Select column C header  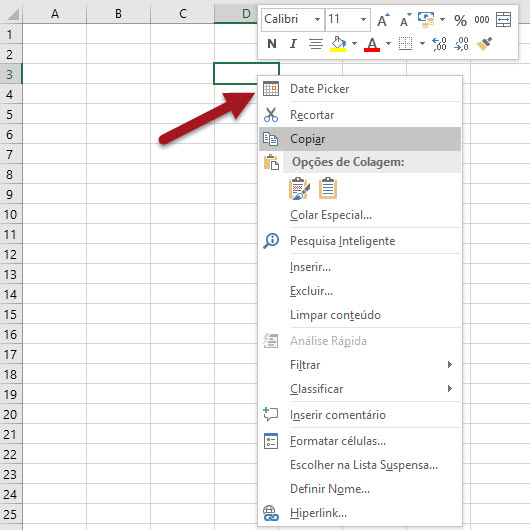coord(183,14)
